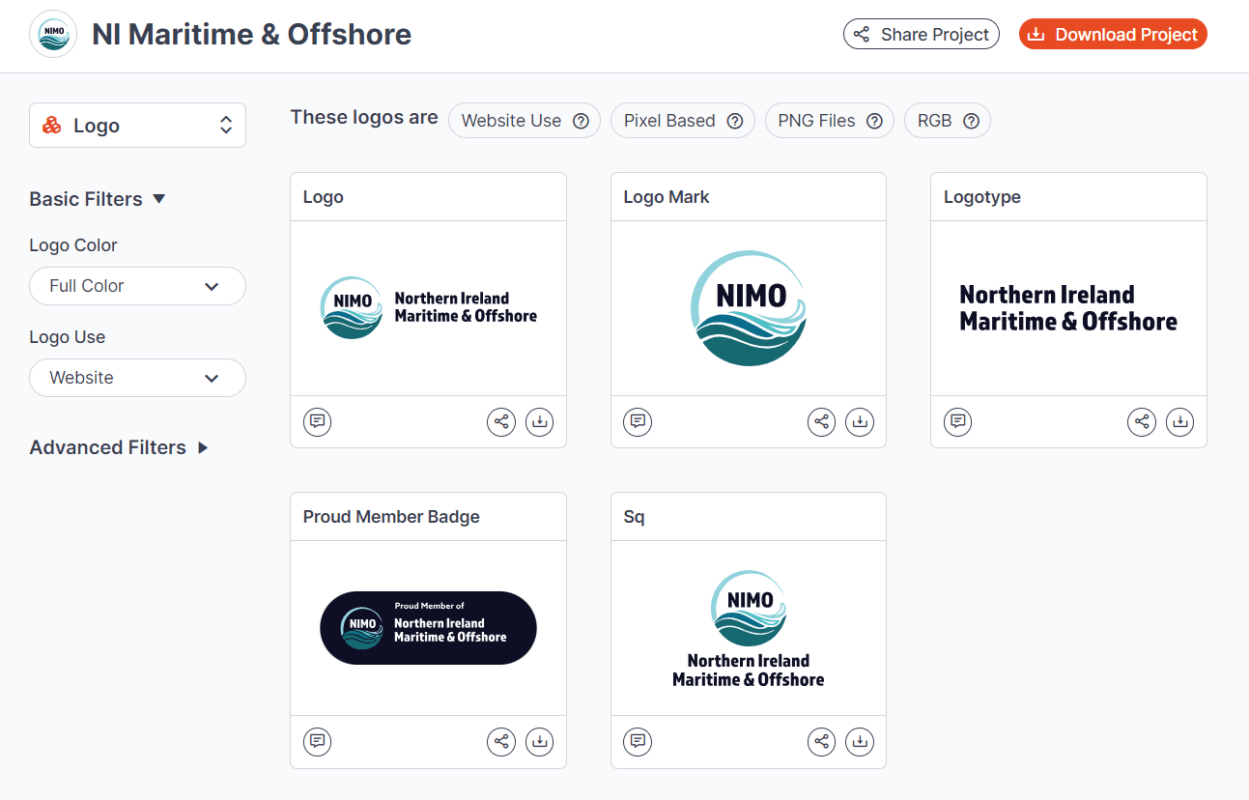Click the NI Maritime & Offshore title

tap(252, 34)
